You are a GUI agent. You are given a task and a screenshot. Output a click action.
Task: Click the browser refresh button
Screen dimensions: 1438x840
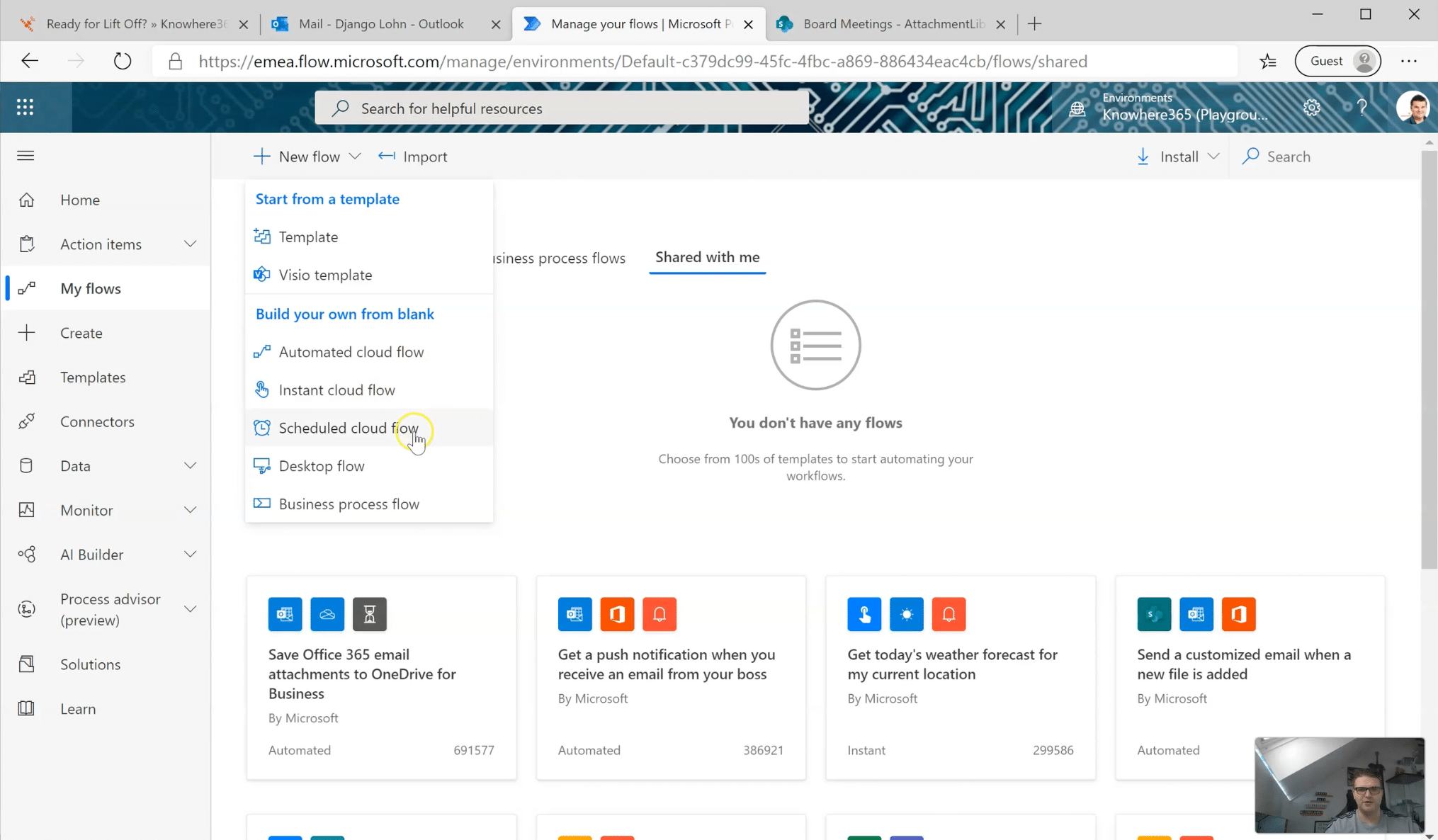click(123, 62)
